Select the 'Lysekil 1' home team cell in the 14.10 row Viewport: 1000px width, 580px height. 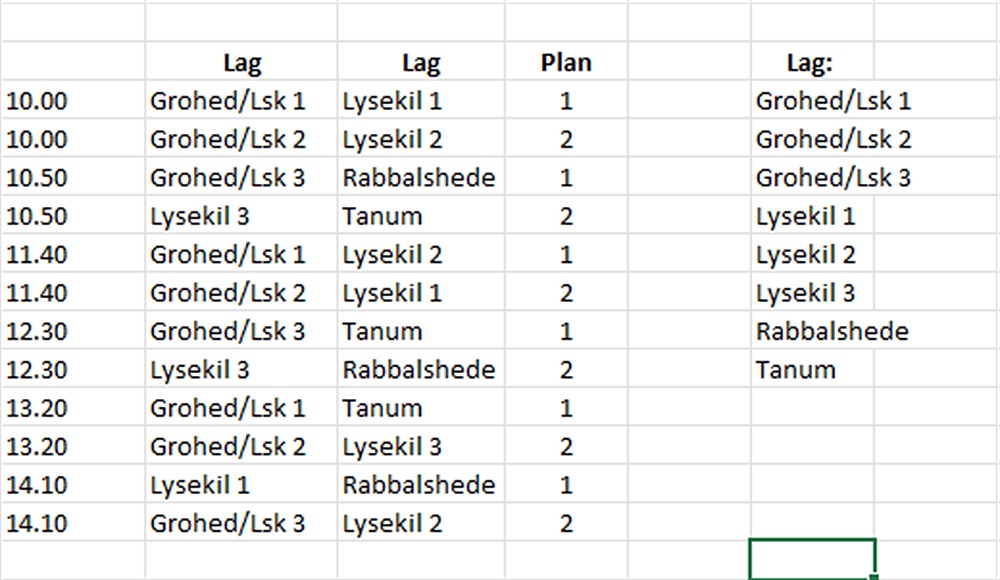(x=200, y=485)
